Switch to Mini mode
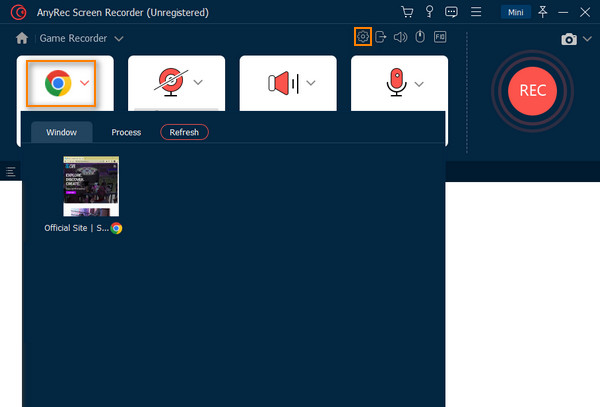The width and height of the screenshot is (600, 407). tap(515, 12)
